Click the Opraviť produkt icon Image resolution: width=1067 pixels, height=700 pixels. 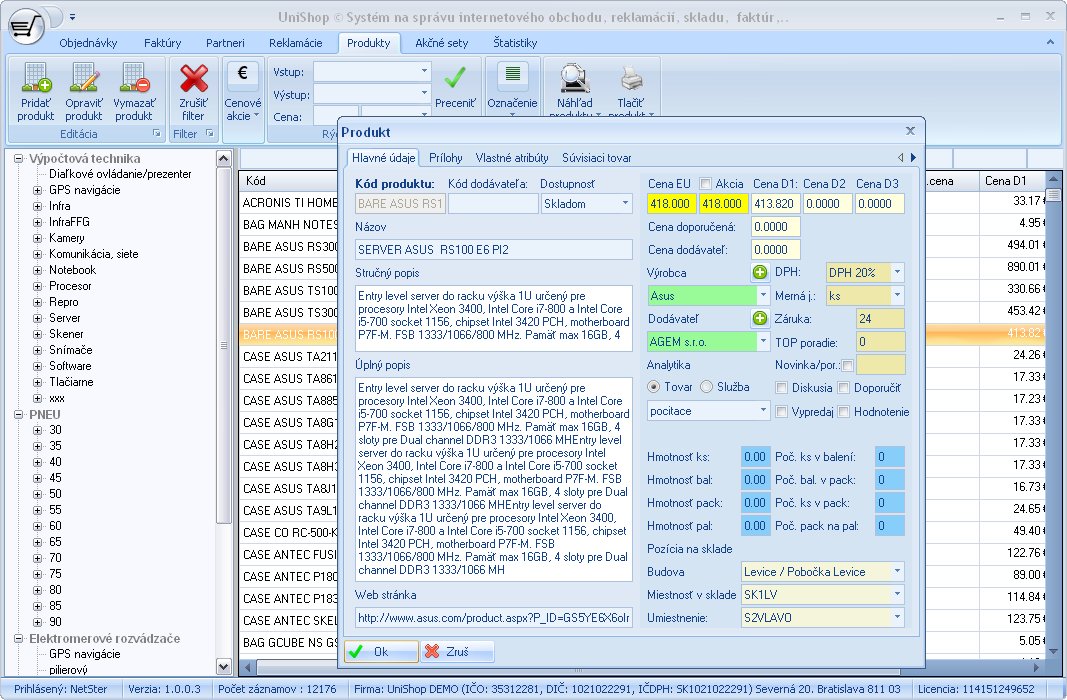[x=84, y=77]
